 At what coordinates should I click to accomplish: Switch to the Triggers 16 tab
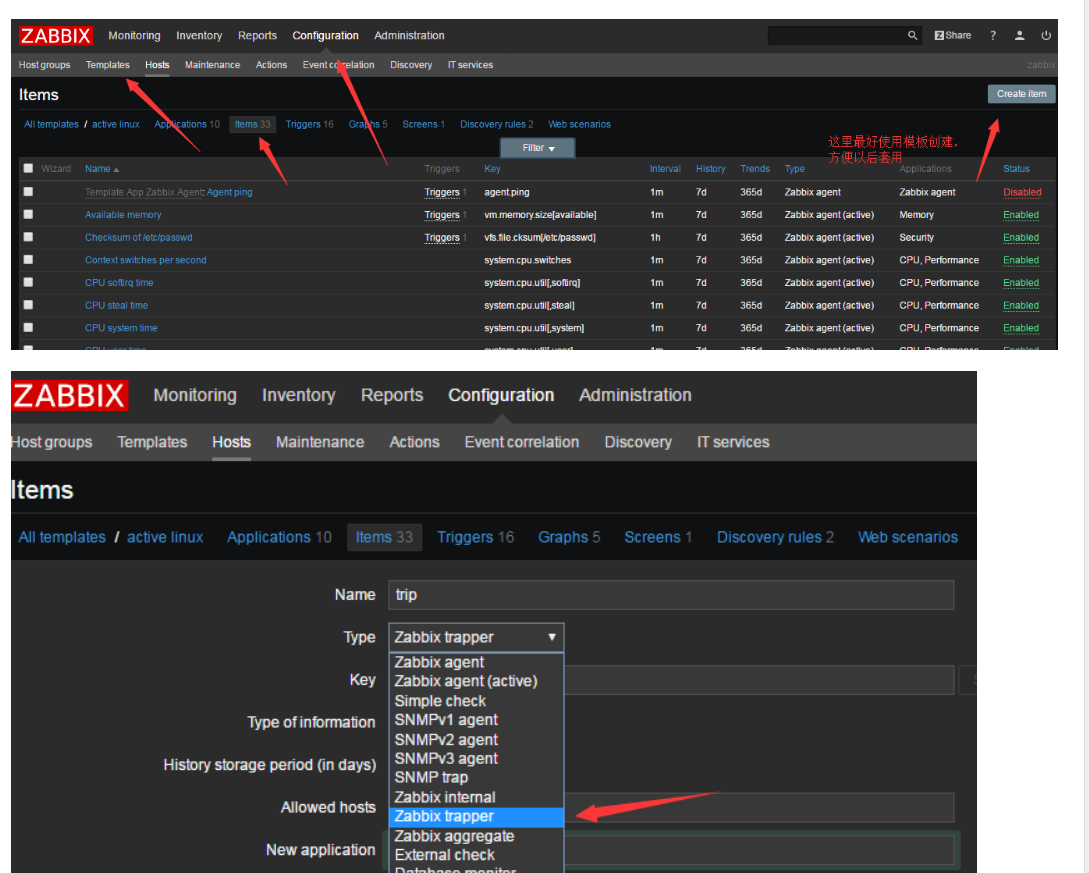point(309,124)
